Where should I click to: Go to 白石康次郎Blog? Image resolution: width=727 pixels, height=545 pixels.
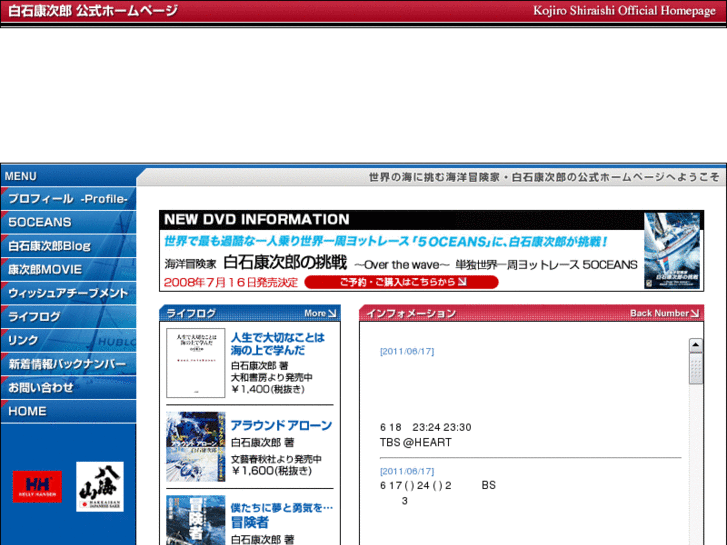coord(68,246)
